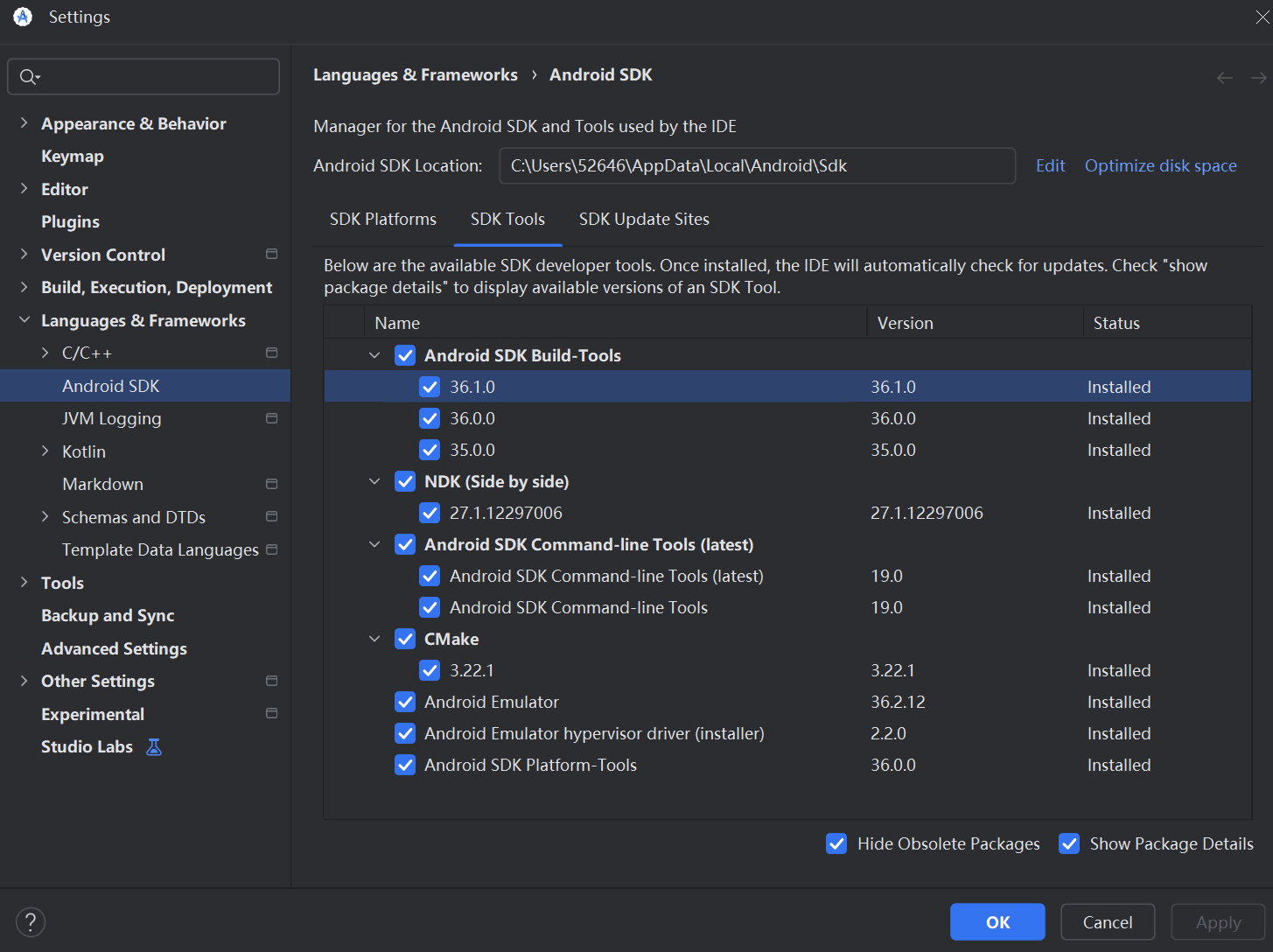Screen dimensions: 1273x952
Task: Expand C/C++ subsection
Action: coord(45,353)
